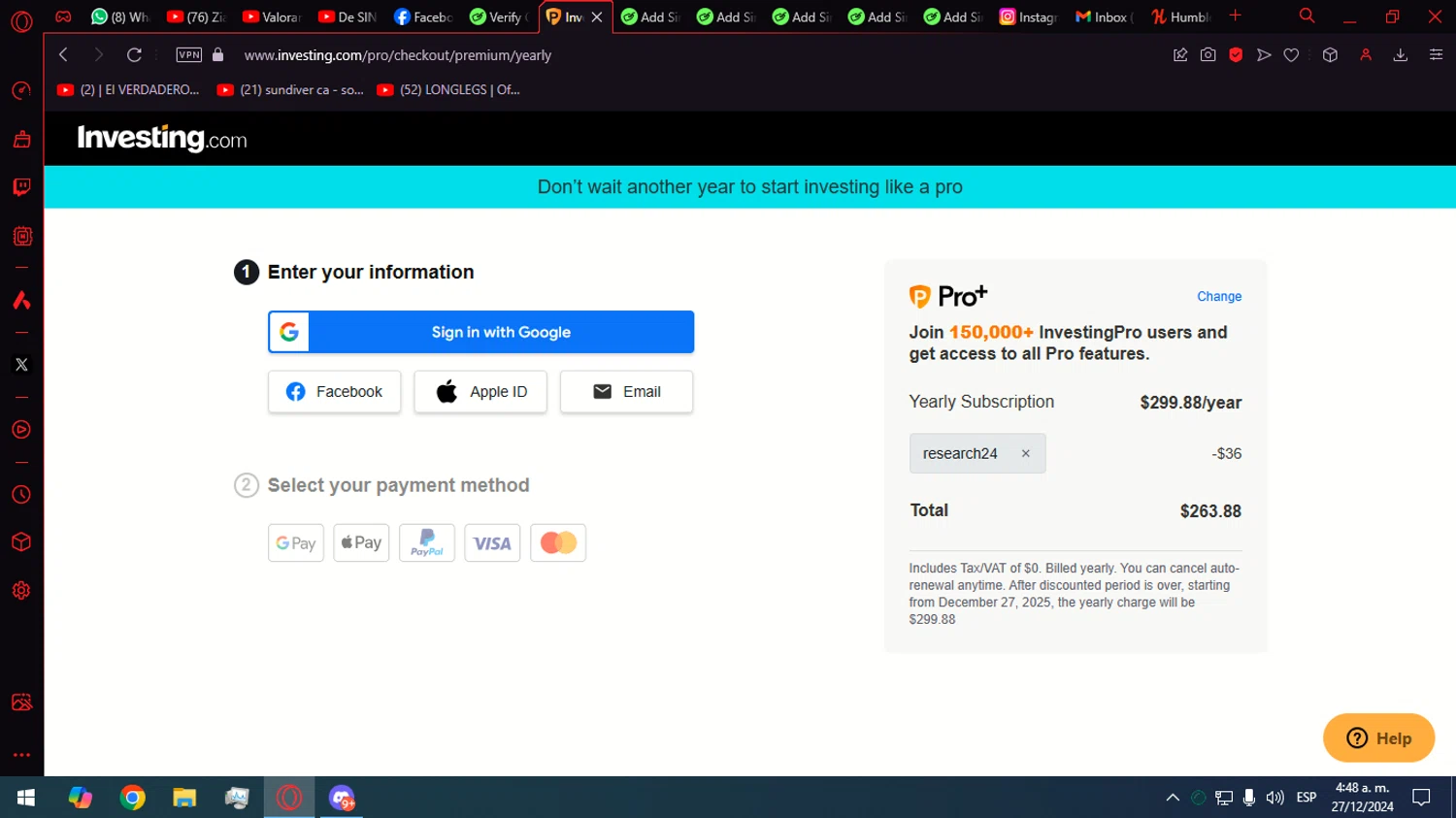This screenshot has width=1456, height=818.
Task: Switch to the Instagram tab
Action: pyautogui.click(x=1029, y=16)
